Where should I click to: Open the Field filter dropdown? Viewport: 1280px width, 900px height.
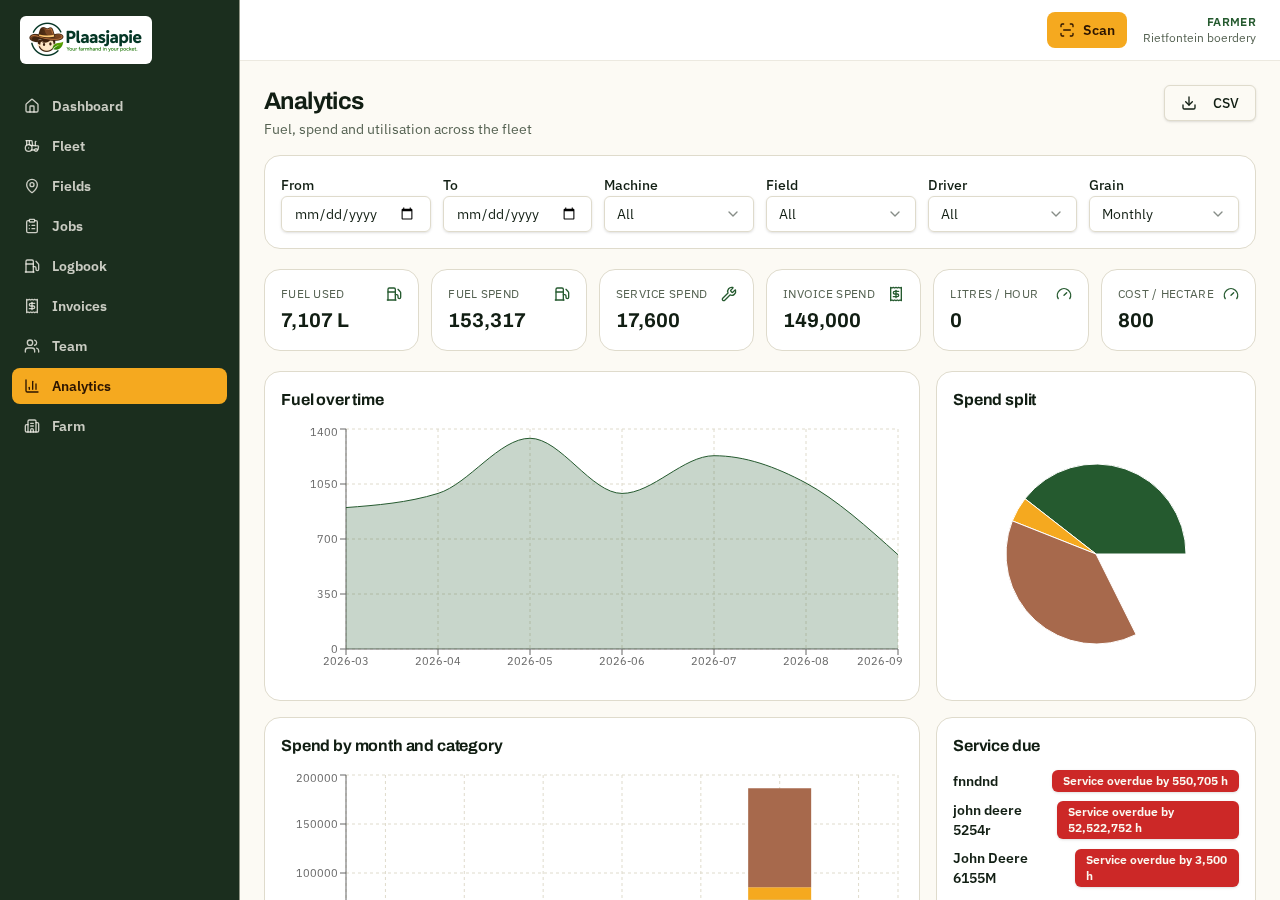841,214
